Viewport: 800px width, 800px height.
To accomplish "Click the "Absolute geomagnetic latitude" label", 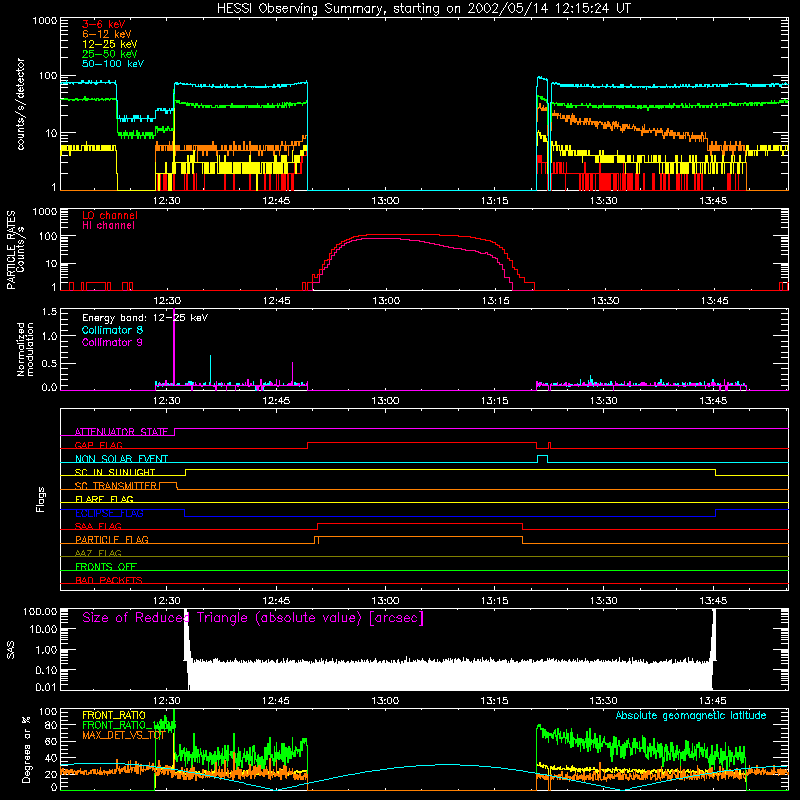I will [x=691, y=715].
